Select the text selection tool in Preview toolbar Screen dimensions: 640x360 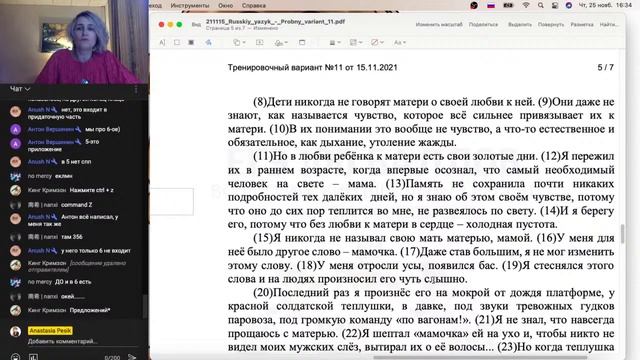[x=162, y=42]
